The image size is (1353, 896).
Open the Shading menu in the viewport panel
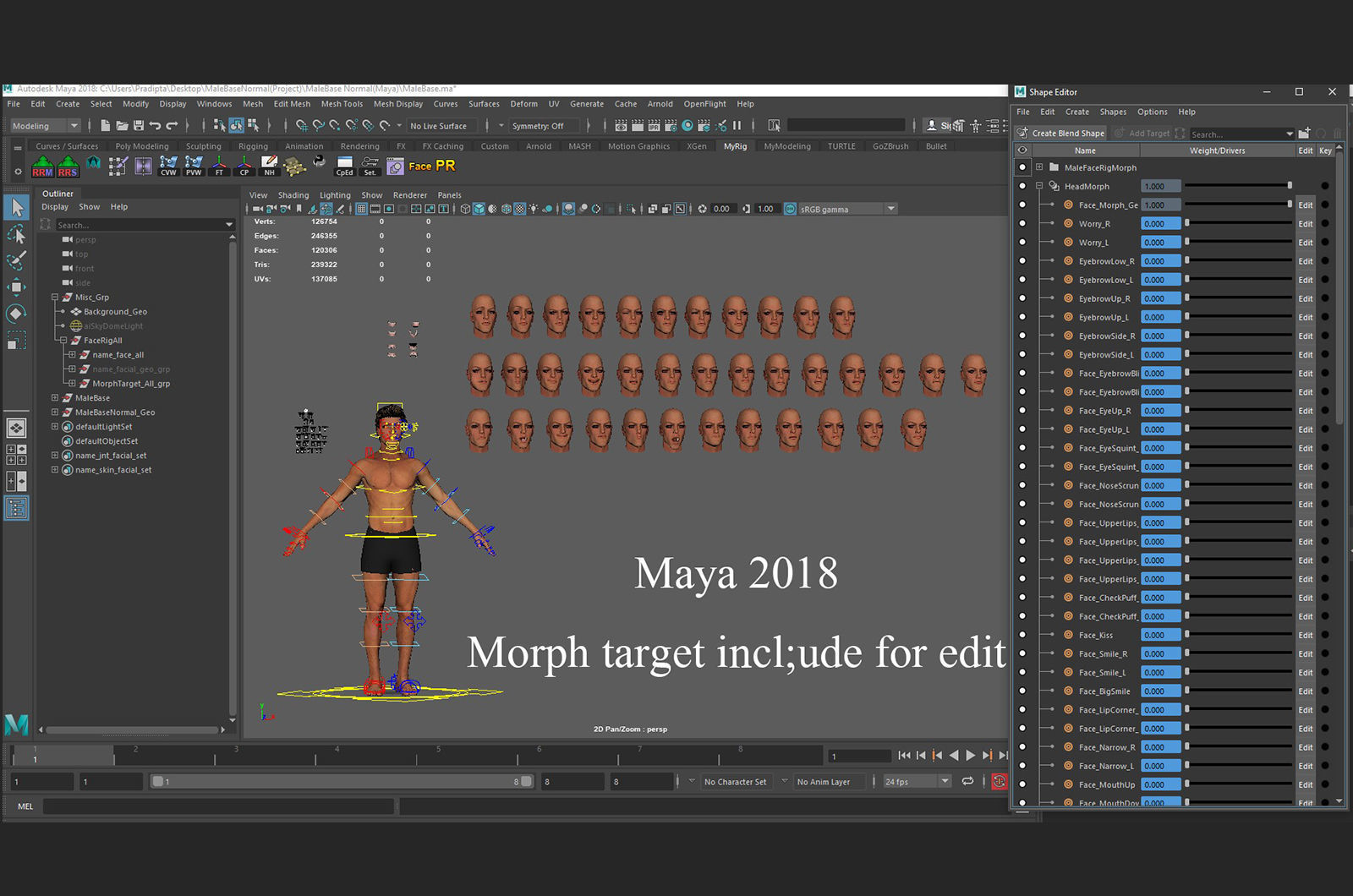click(x=293, y=195)
